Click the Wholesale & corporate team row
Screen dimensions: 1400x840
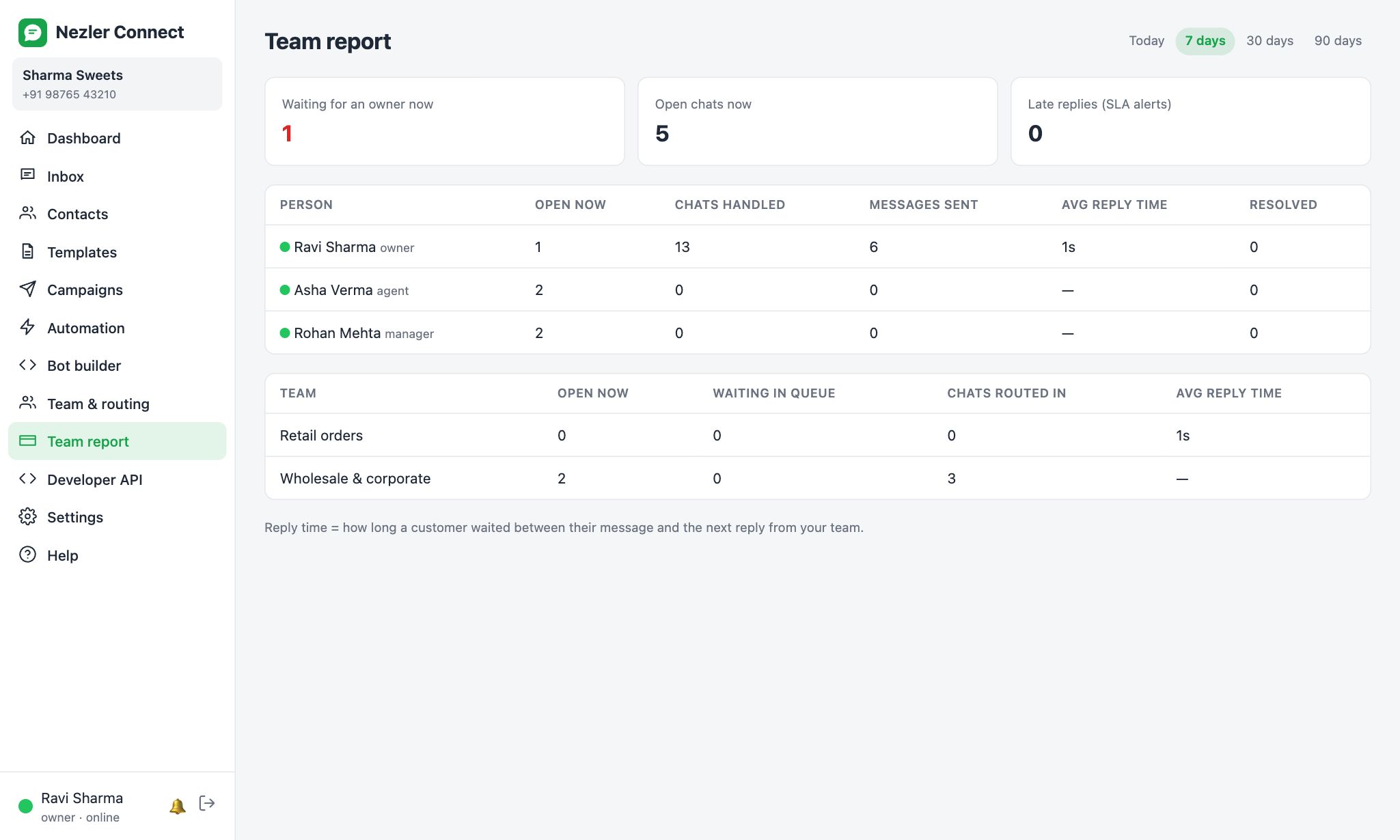point(817,478)
